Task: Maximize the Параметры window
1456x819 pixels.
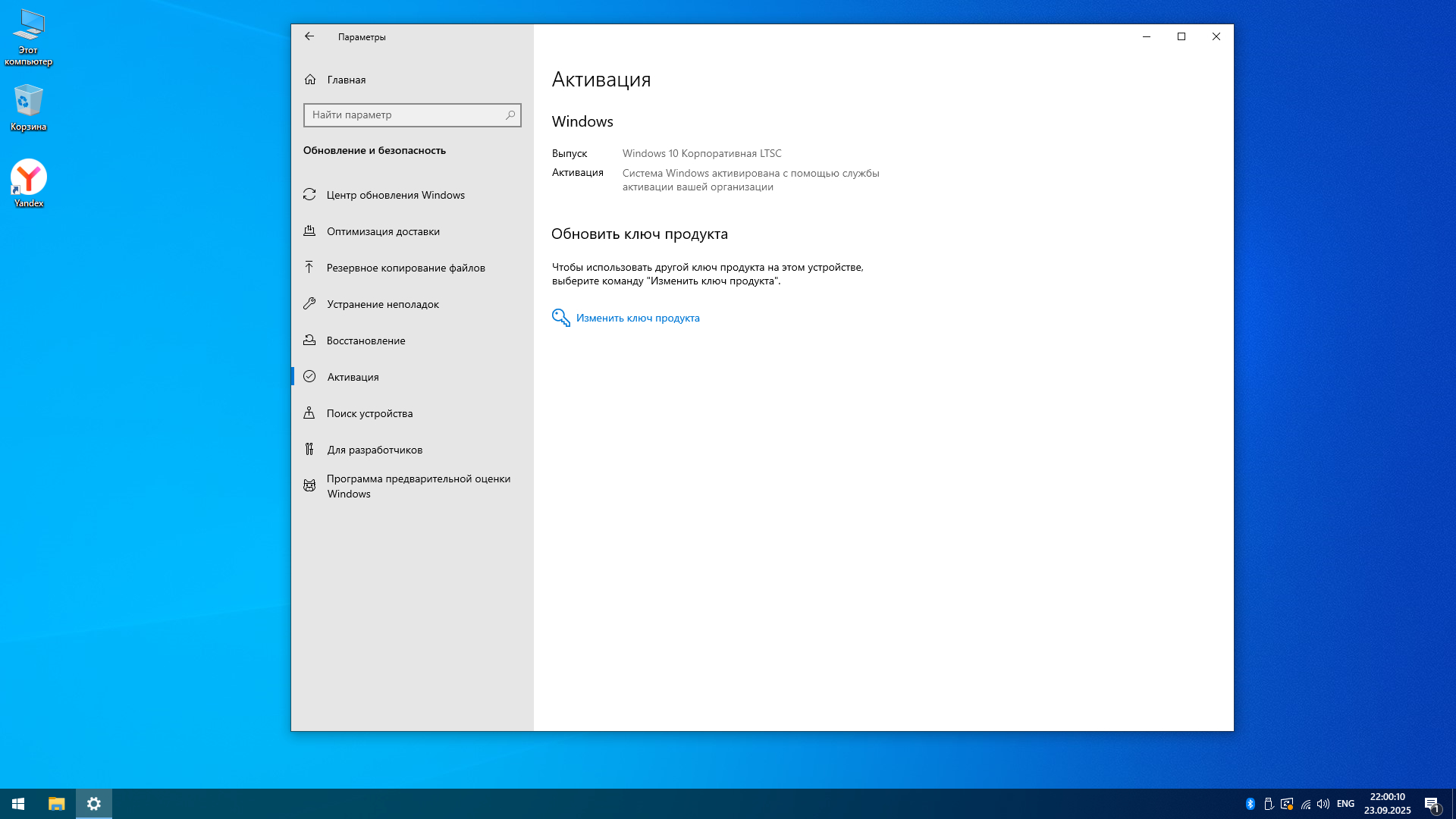Action: coord(1181,36)
